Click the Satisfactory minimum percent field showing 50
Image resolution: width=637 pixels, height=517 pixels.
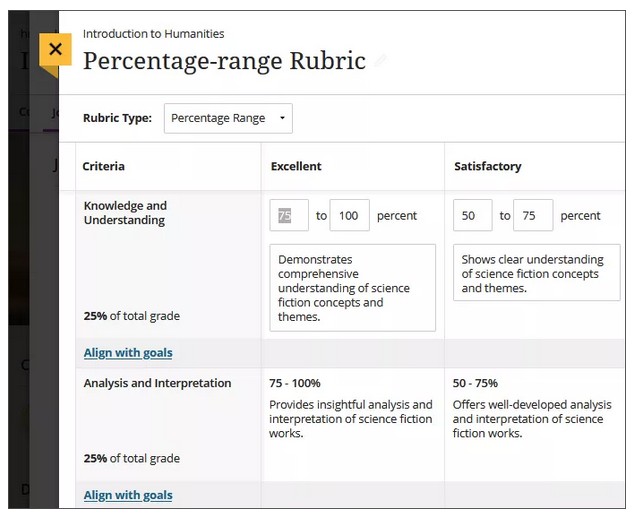472,215
